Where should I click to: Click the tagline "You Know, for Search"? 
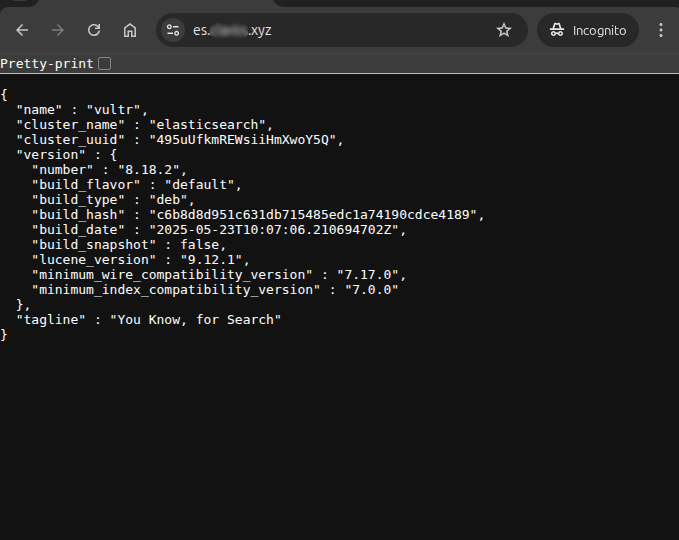(x=195, y=320)
